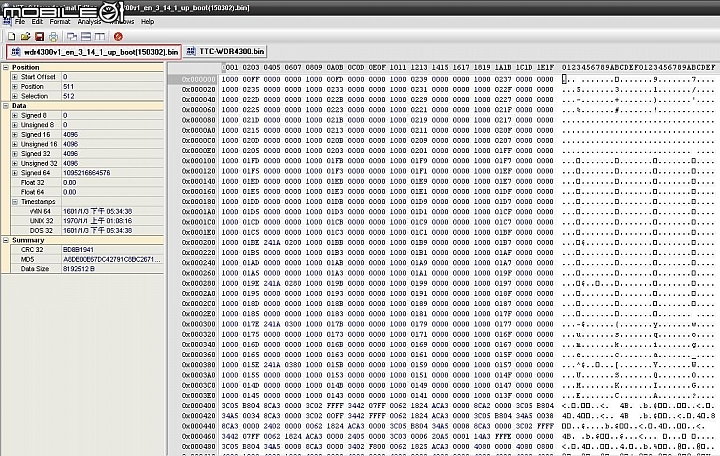Expand the Selection row
Viewport: 720px width, 456px height.
(x=15, y=96)
